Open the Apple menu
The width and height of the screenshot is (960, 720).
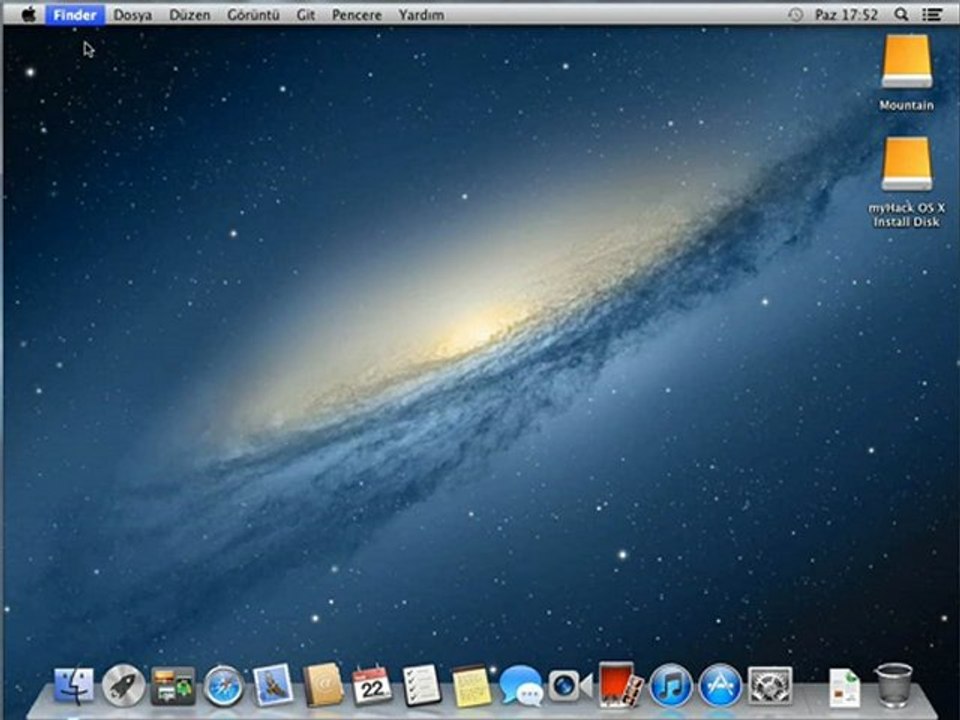28,14
